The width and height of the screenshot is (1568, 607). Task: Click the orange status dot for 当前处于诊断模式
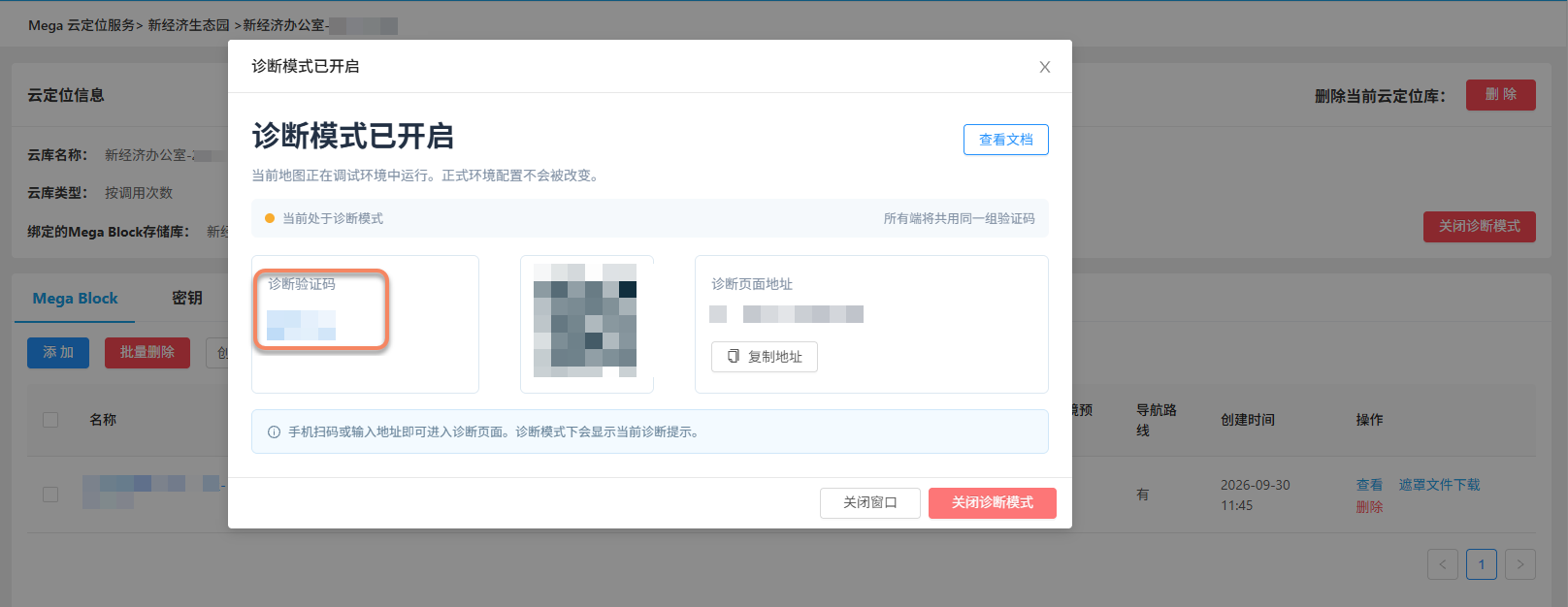270,218
